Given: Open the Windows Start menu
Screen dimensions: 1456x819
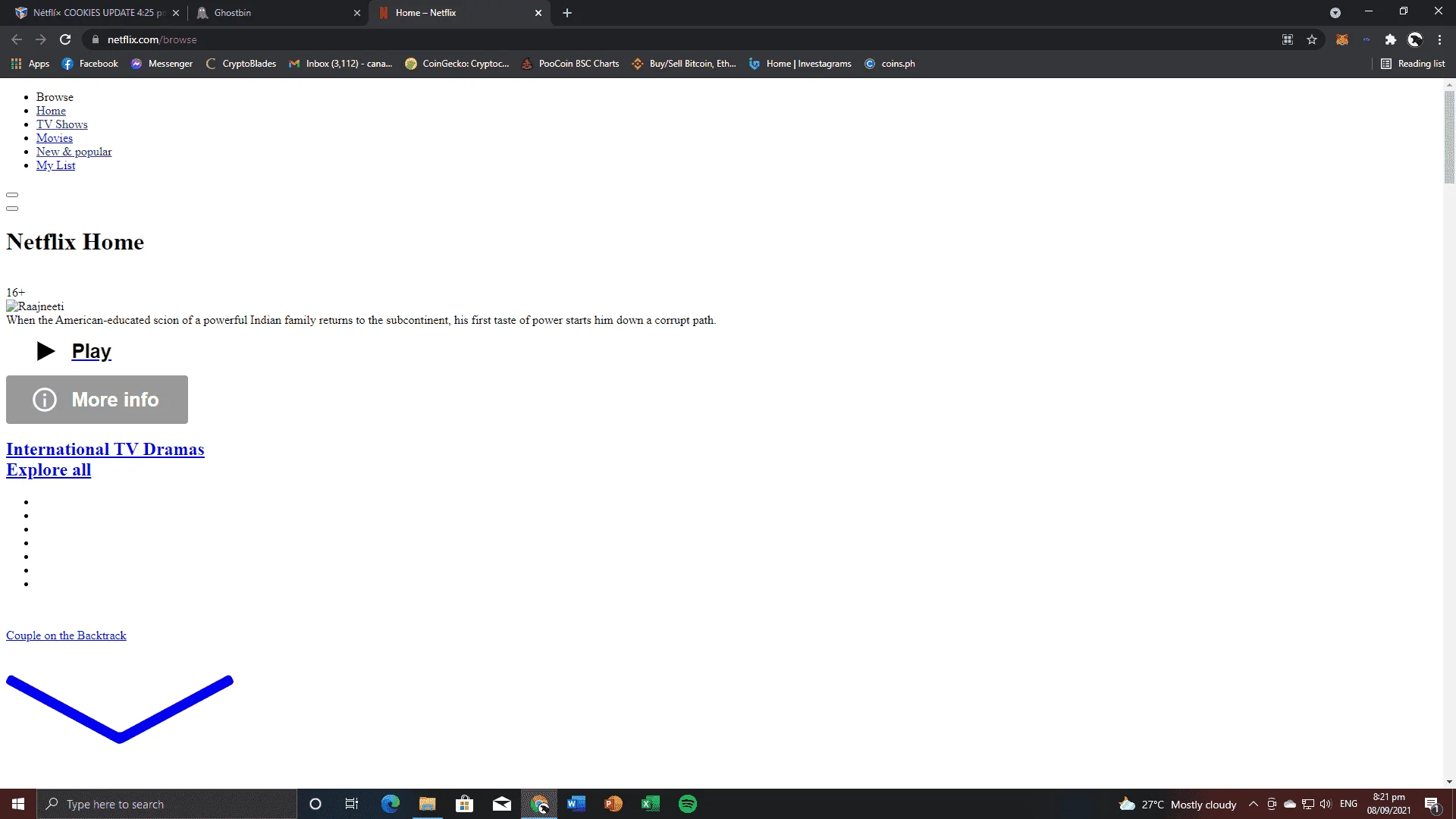Looking at the screenshot, I should 18,804.
